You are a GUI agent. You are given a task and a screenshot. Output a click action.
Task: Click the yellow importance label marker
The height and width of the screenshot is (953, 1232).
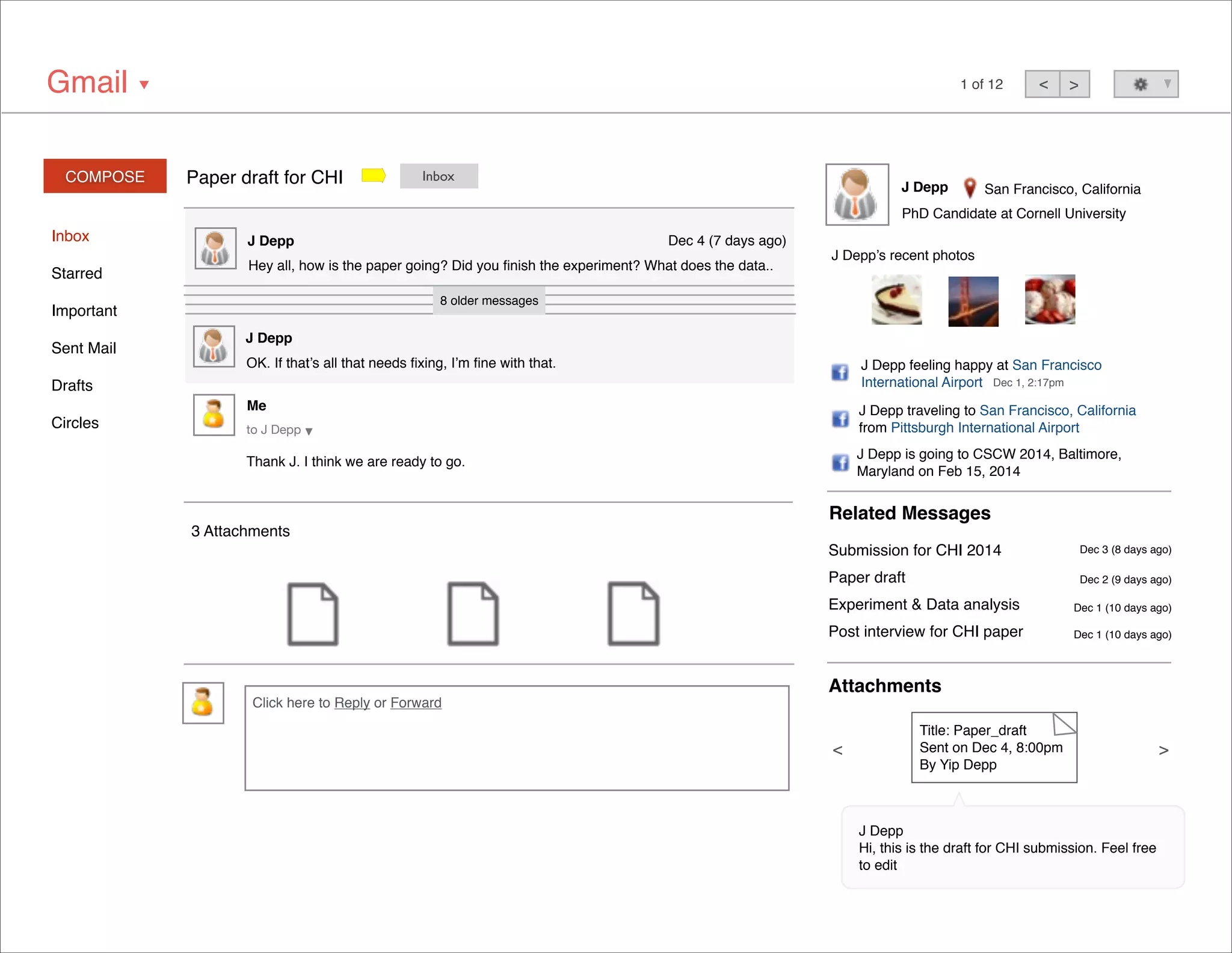coord(373,176)
